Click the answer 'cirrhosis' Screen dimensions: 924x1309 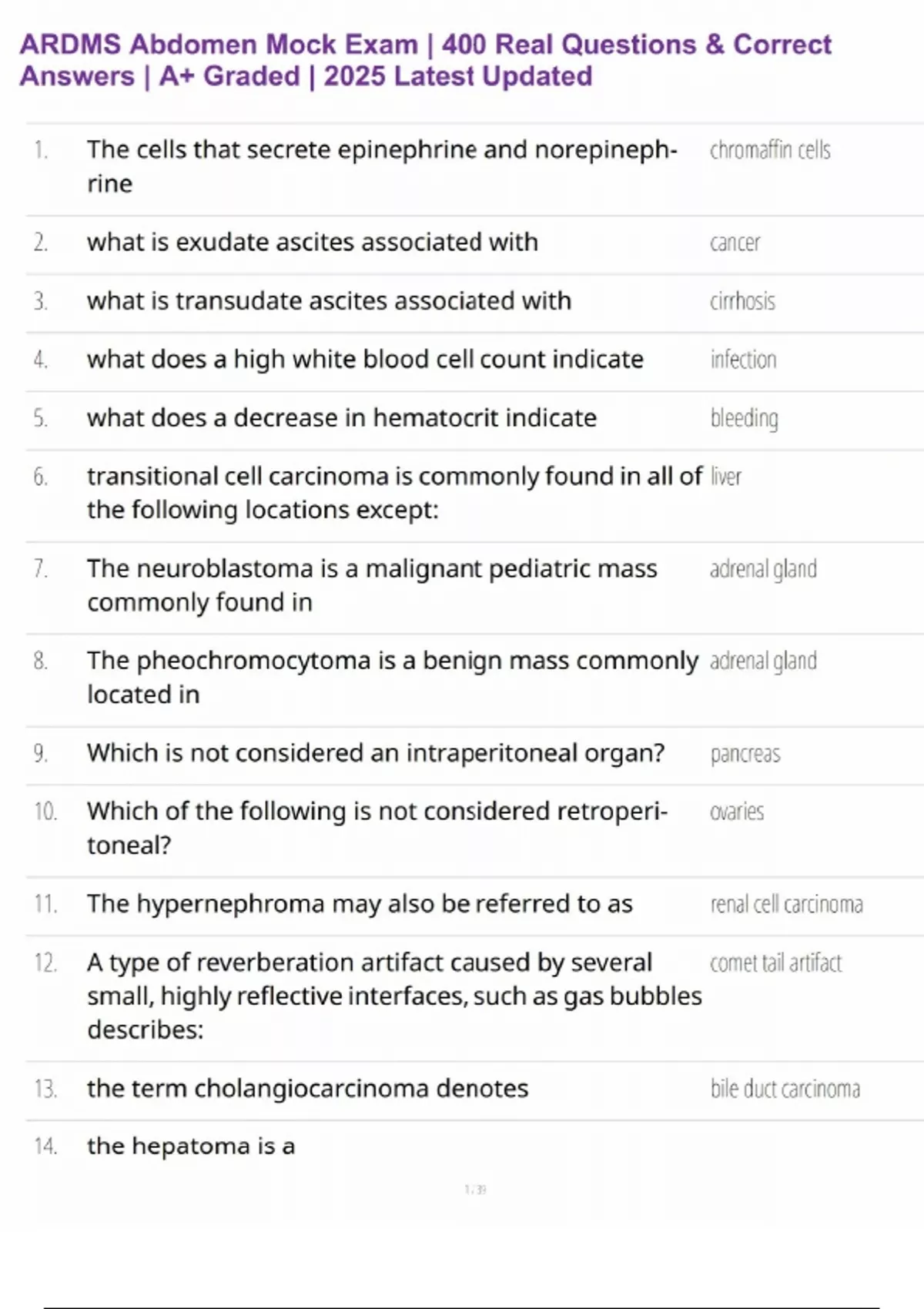point(742,301)
